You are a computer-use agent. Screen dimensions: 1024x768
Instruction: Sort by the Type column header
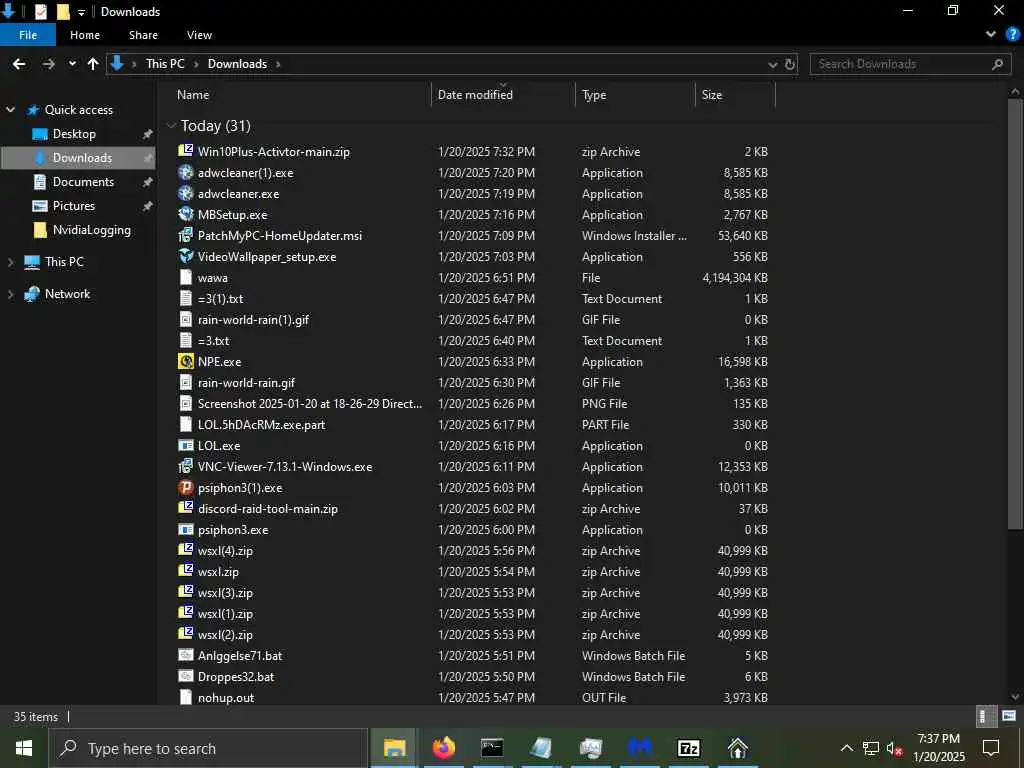(x=594, y=95)
